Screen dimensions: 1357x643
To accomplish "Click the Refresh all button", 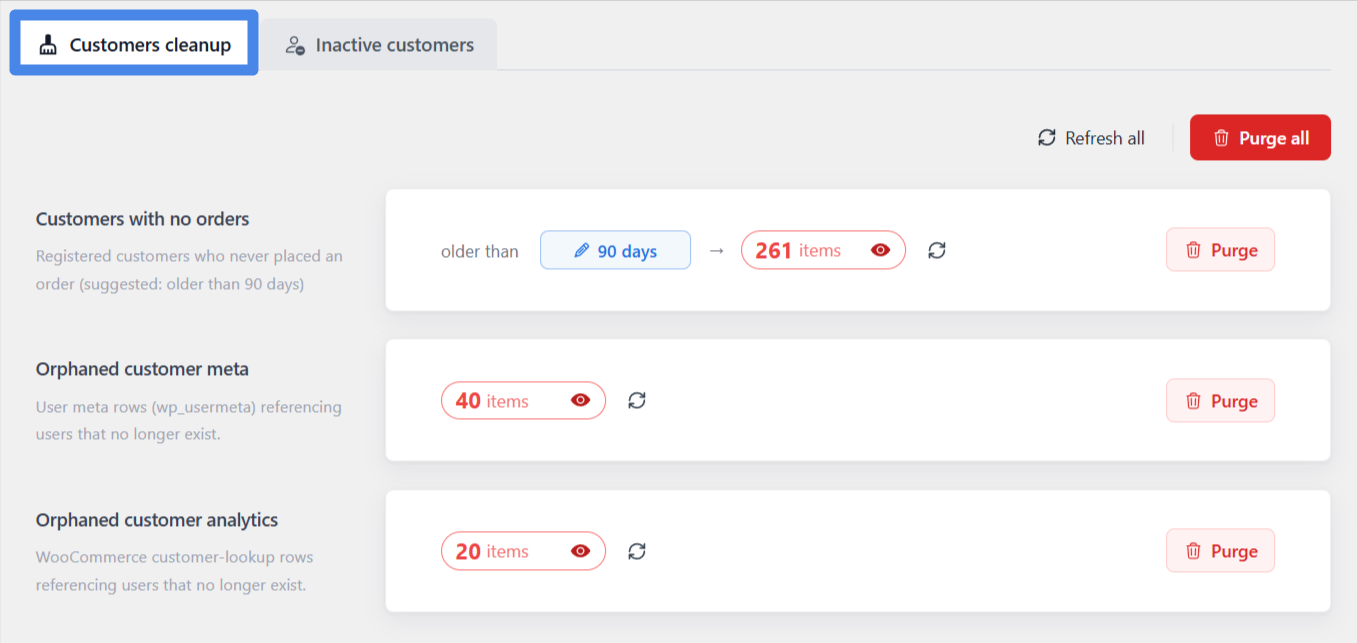I will [1091, 138].
